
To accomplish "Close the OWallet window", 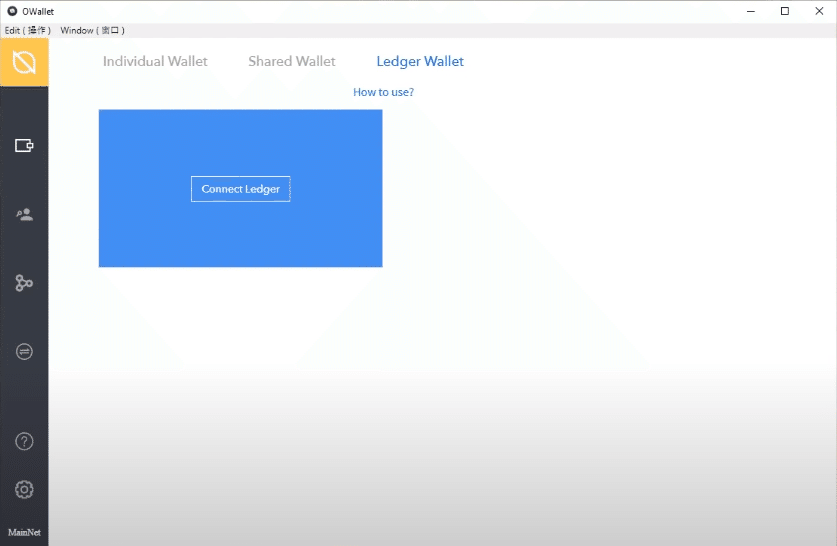I will click(x=819, y=11).
